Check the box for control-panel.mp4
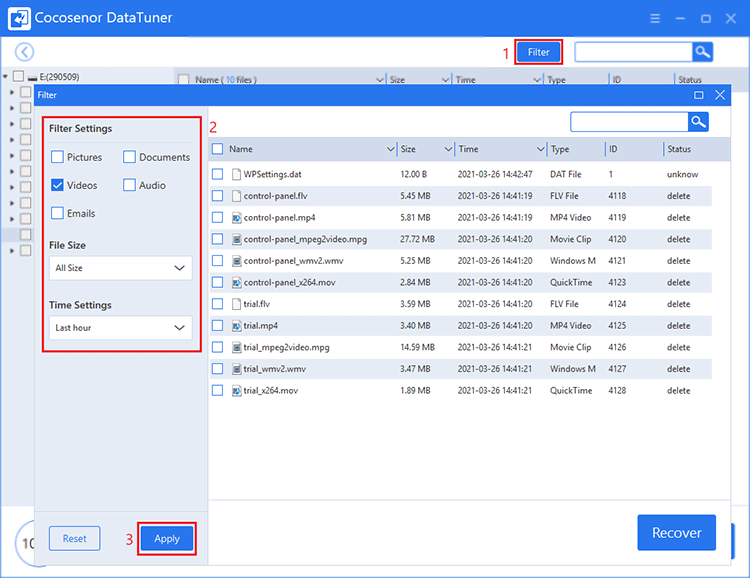This screenshot has height=578, width=750. point(218,218)
